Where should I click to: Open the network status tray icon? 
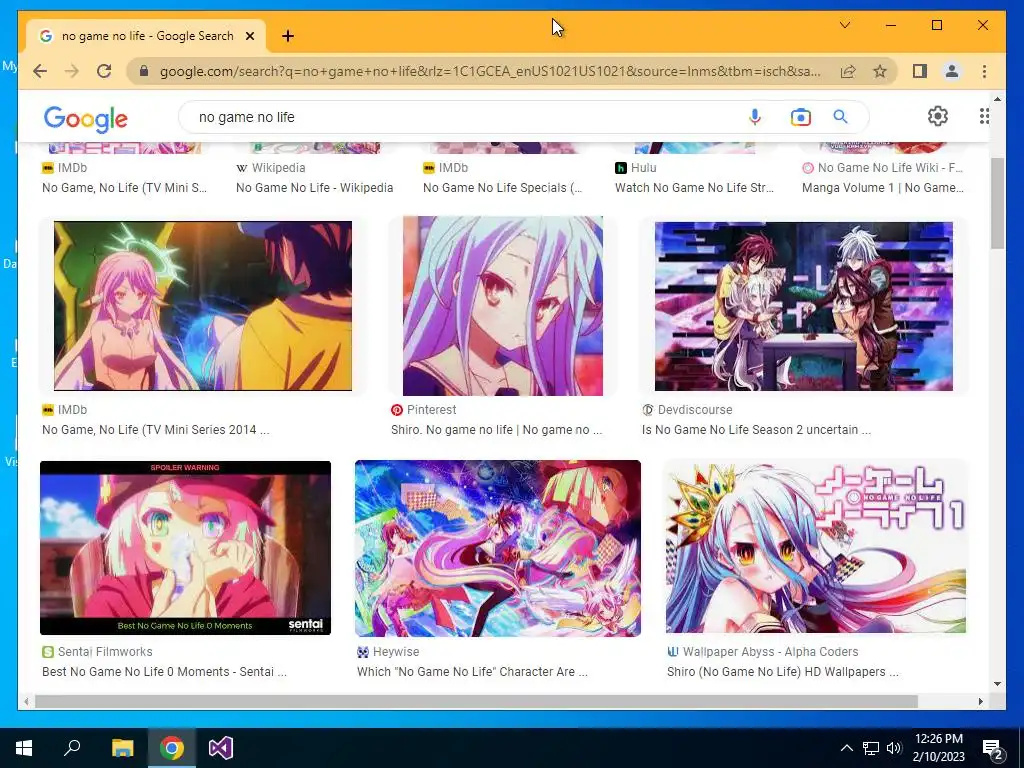click(x=871, y=748)
